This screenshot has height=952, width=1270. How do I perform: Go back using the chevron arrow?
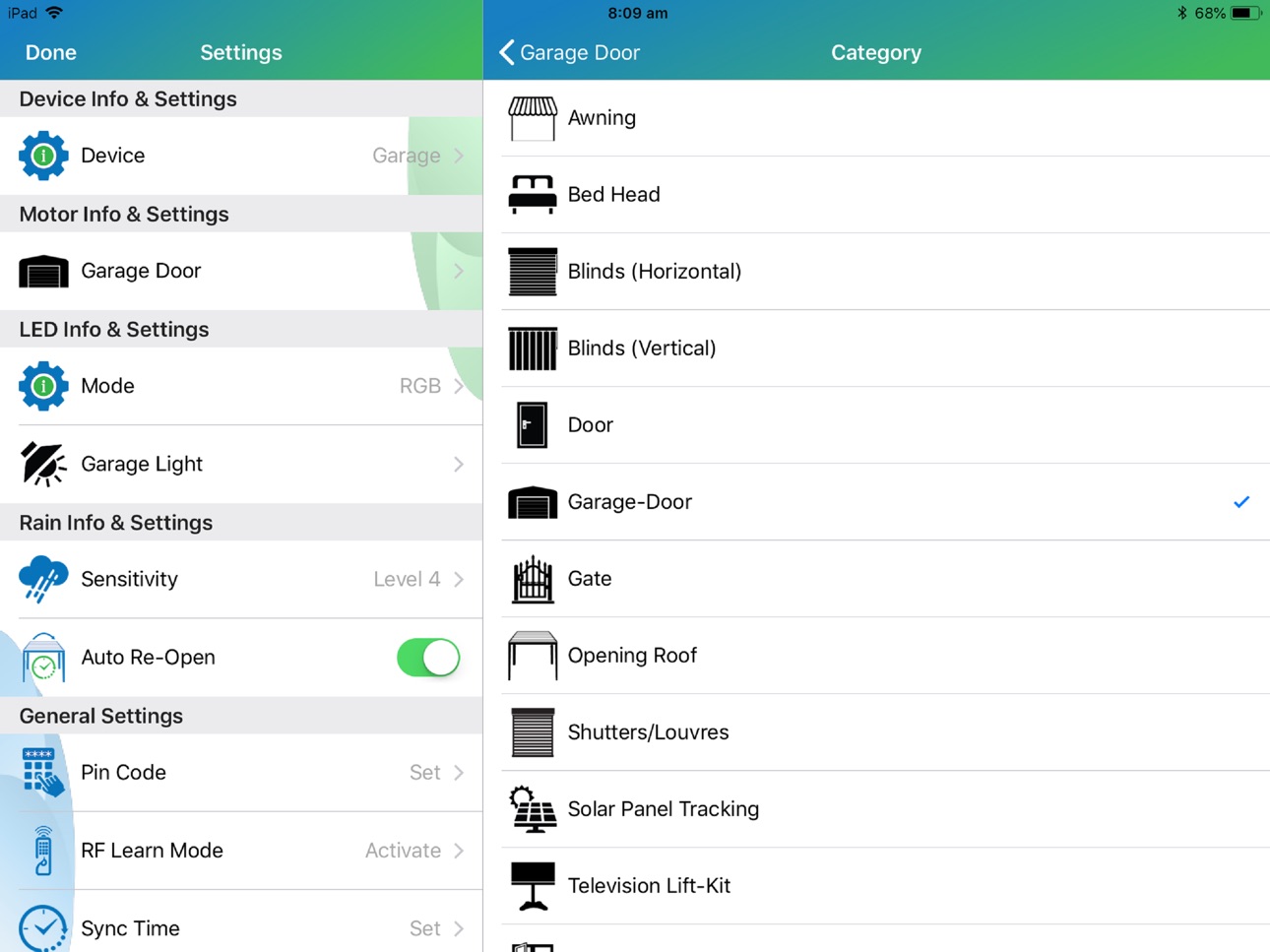pos(507,52)
